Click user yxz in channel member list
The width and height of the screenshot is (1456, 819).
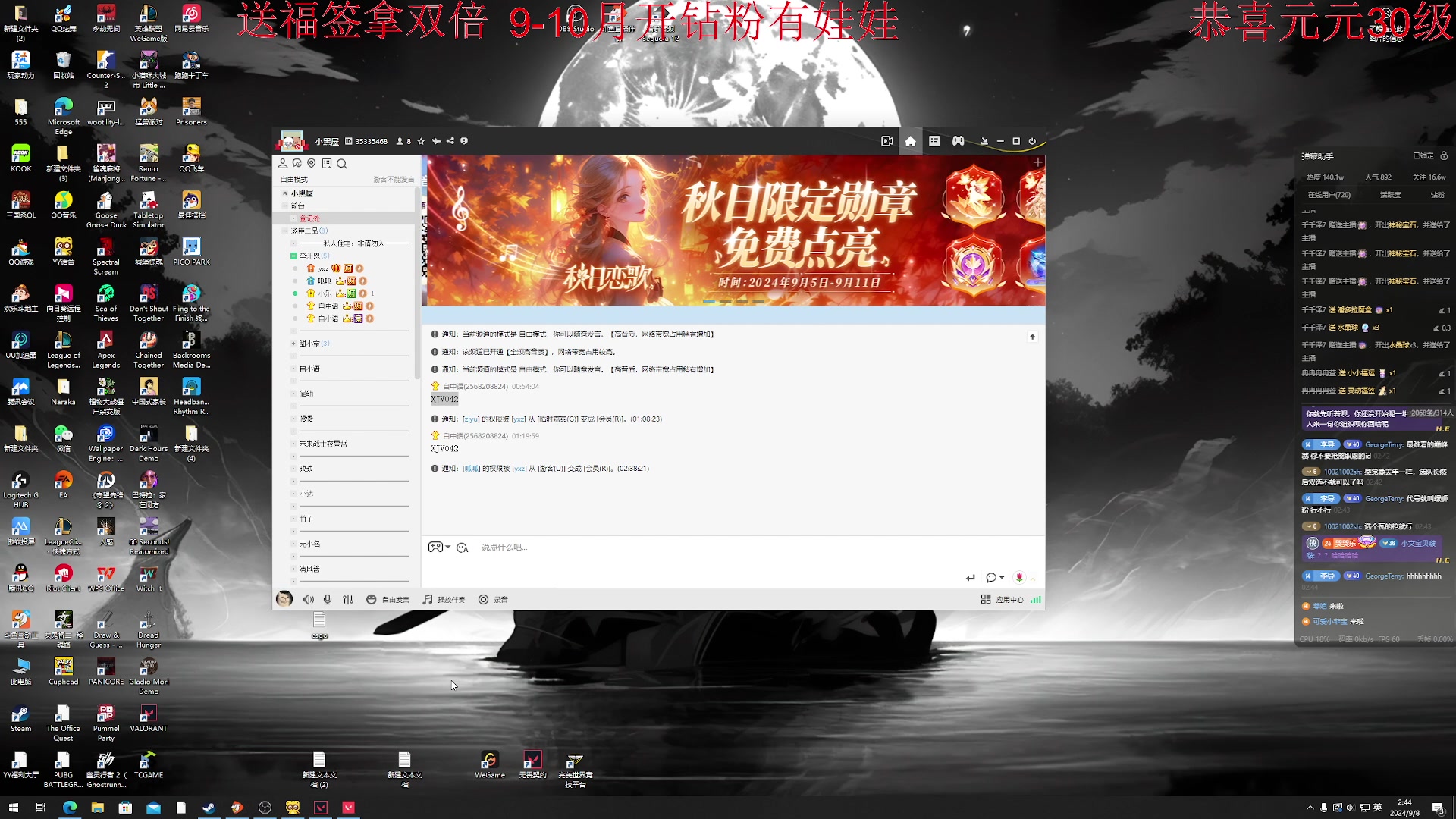(x=323, y=268)
